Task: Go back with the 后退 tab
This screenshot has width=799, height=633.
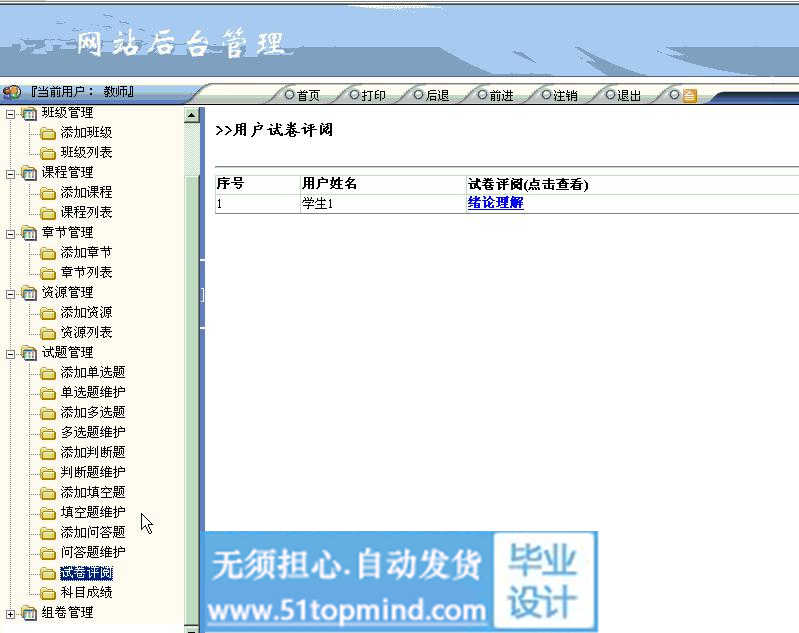Action: tap(432, 95)
